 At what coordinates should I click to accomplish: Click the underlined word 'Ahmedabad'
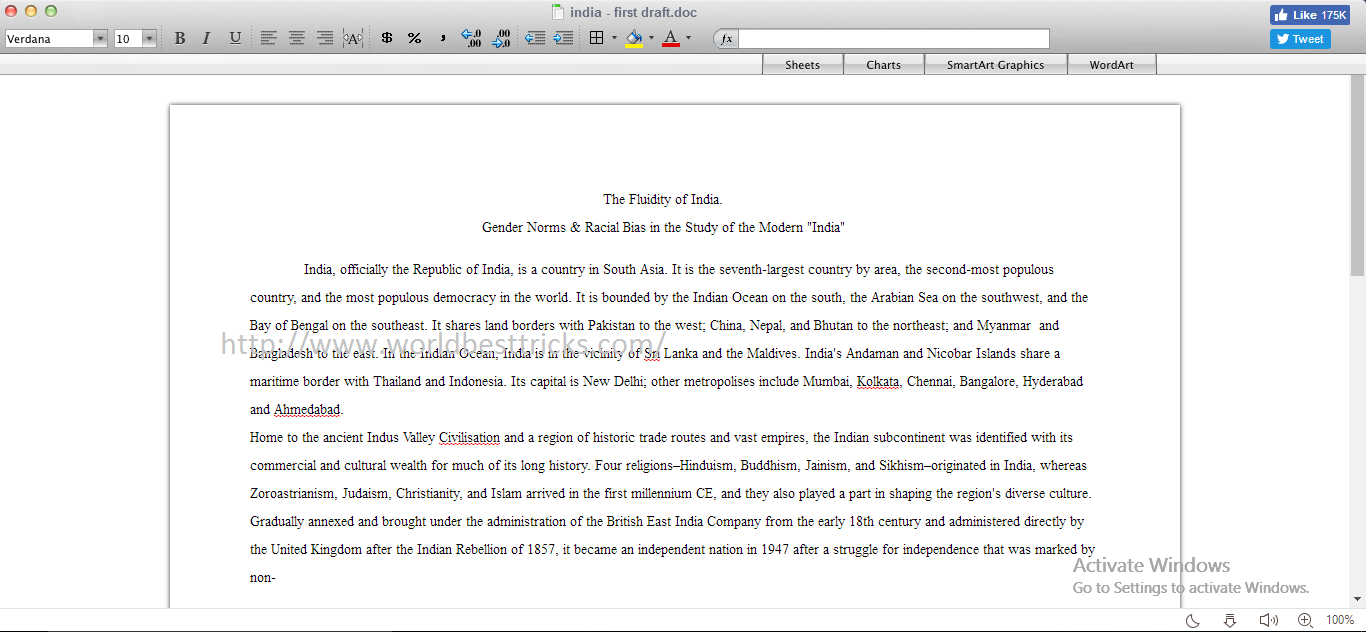tap(307, 410)
